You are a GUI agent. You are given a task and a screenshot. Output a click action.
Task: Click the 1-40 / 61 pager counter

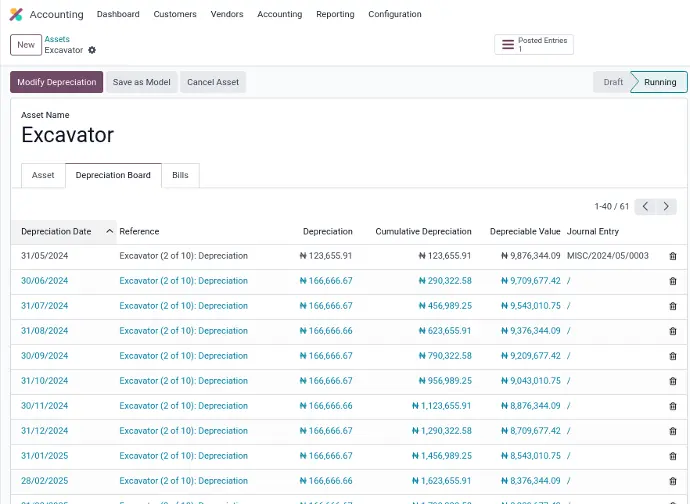[612, 206]
